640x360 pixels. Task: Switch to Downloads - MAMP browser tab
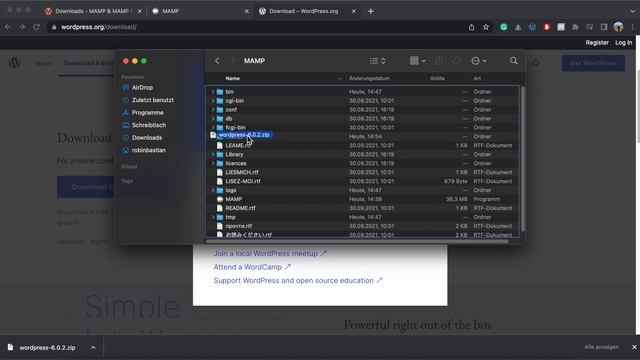[93, 11]
